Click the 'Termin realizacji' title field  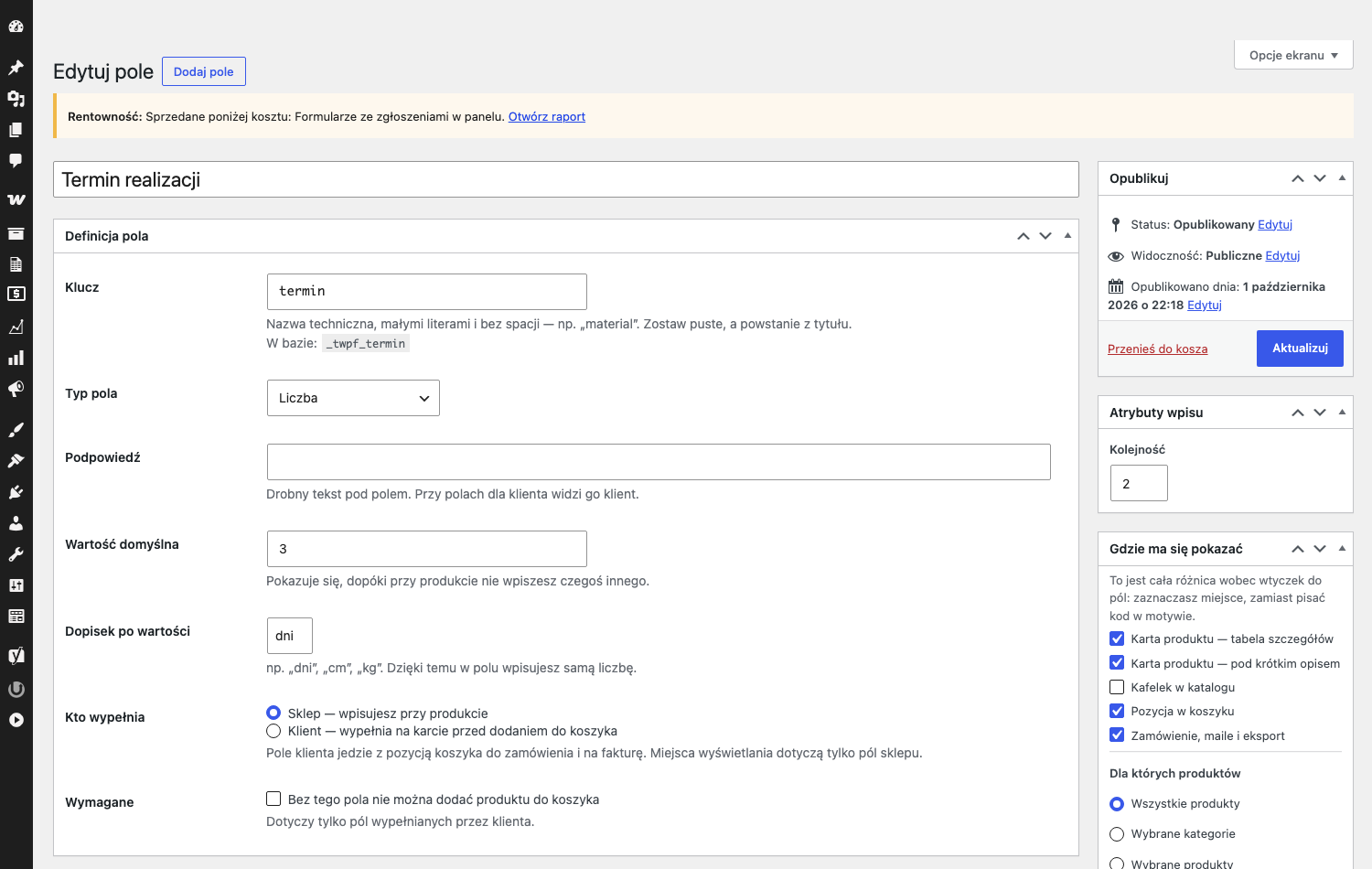pos(566,179)
